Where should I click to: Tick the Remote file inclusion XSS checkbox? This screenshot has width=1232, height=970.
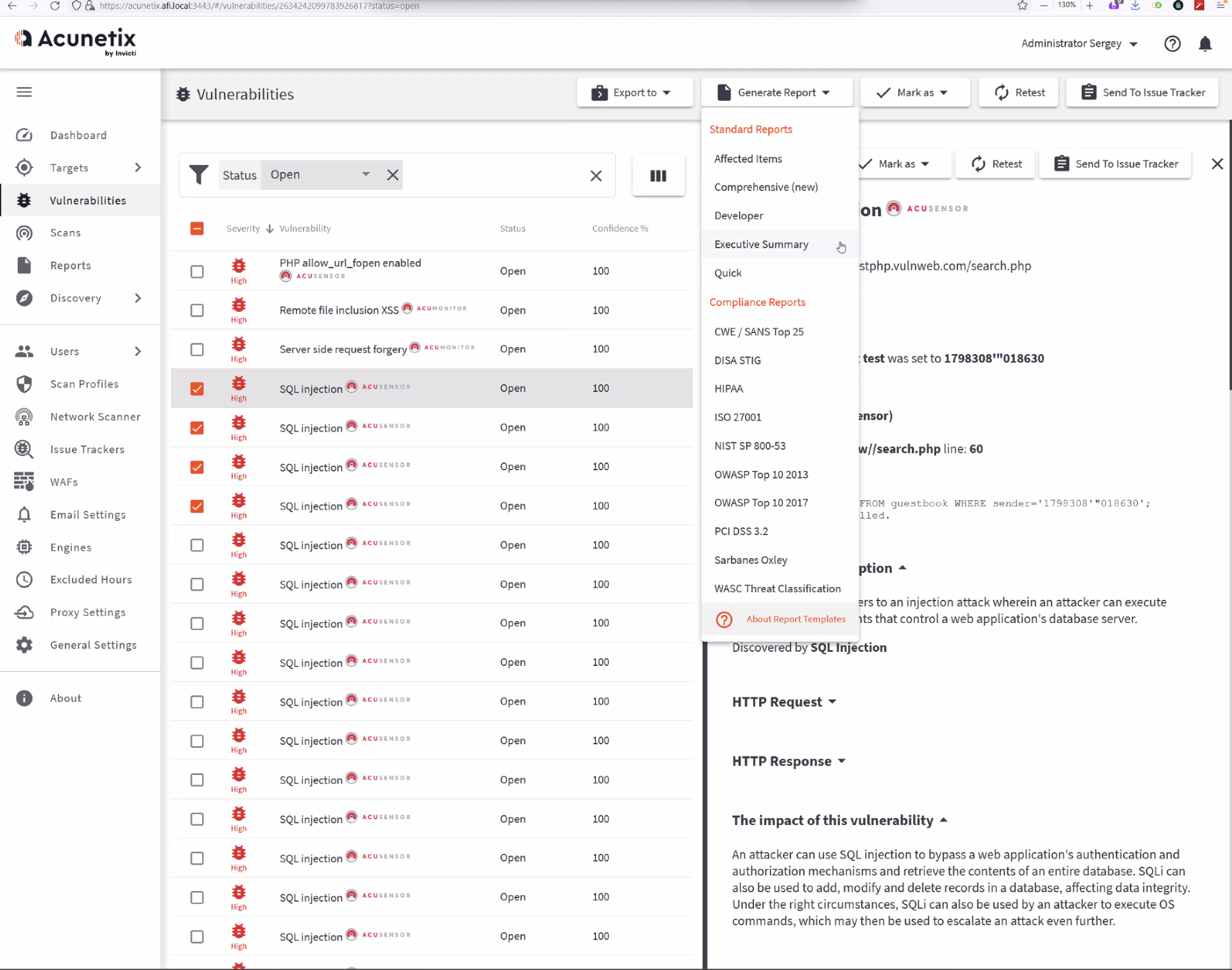click(197, 310)
